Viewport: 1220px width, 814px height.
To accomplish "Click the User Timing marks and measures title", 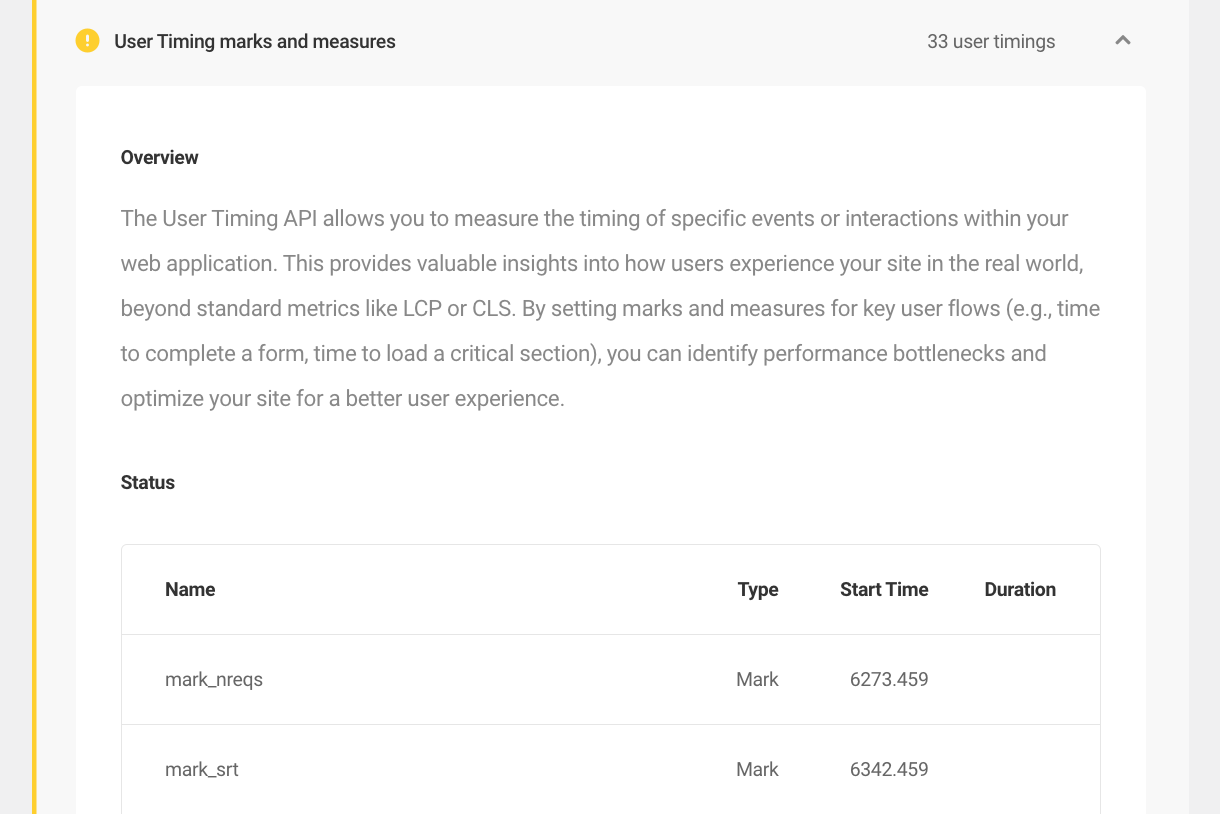I will [x=255, y=42].
